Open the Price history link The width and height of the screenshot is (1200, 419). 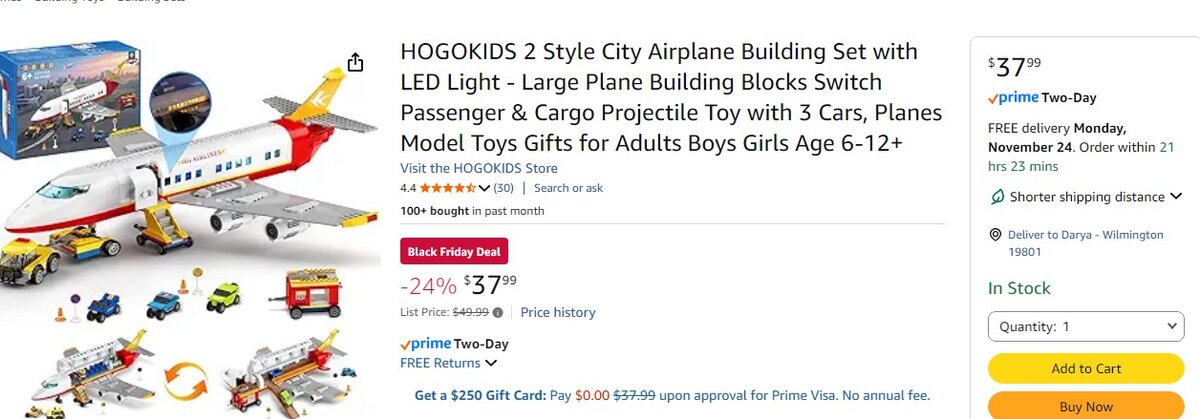(x=557, y=312)
